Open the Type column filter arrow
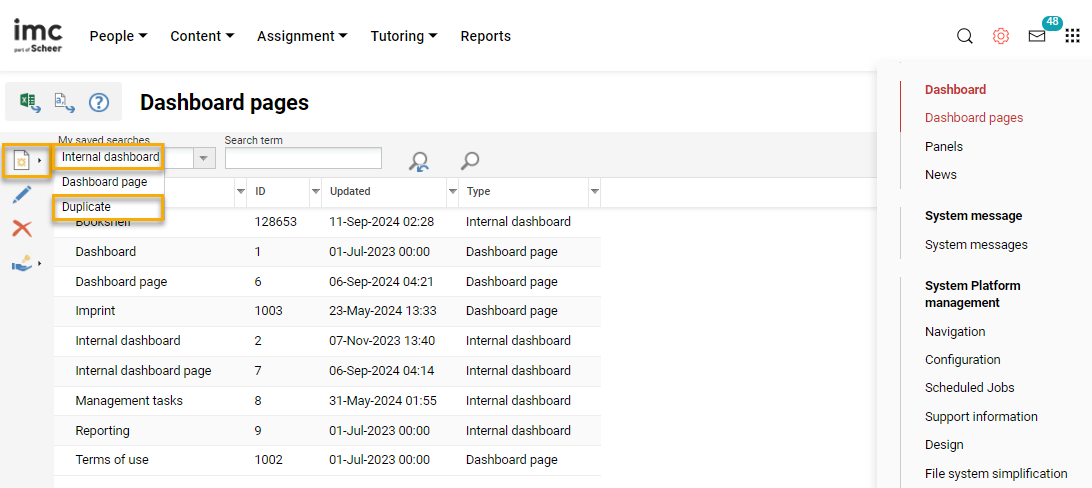1092x488 pixels. coord(594,191)
